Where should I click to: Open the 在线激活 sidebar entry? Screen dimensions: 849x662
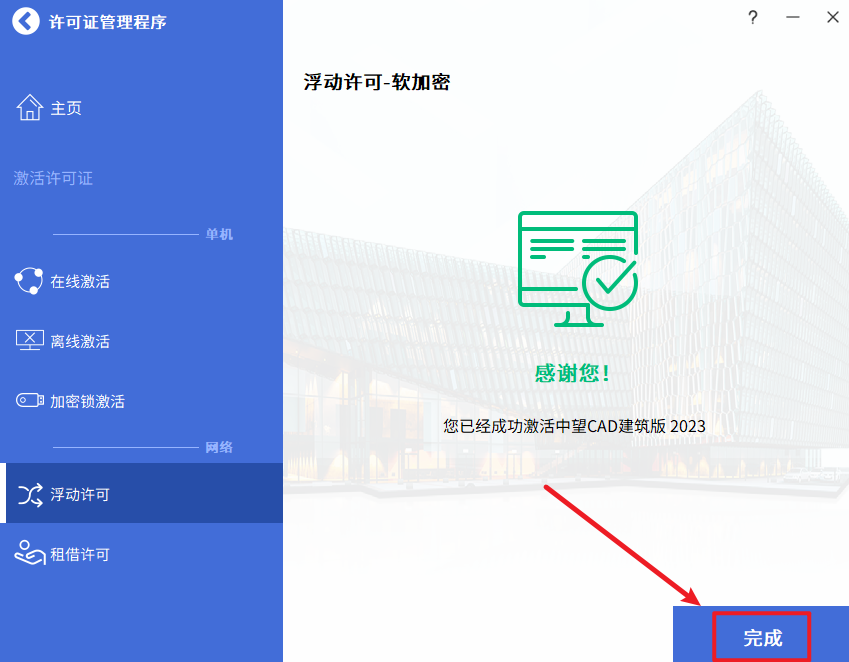(x=80, y=282)
